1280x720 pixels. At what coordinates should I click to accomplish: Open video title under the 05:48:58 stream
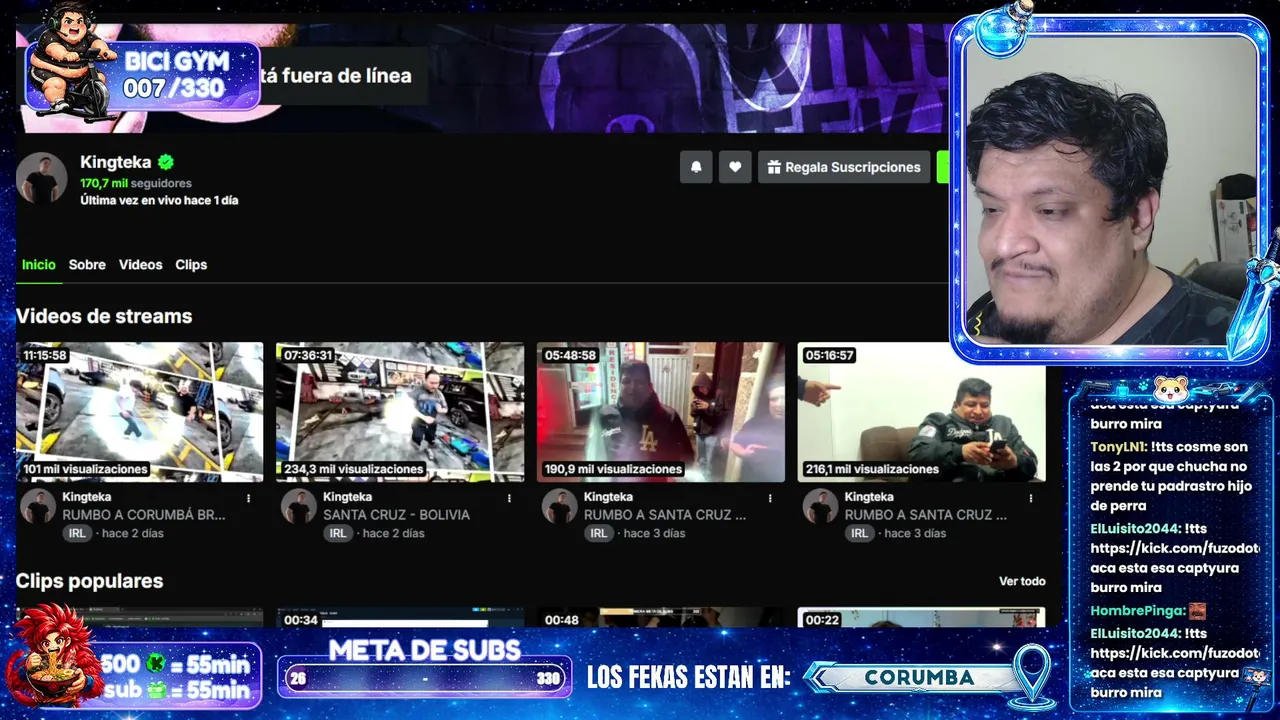[x=665, y=515]
